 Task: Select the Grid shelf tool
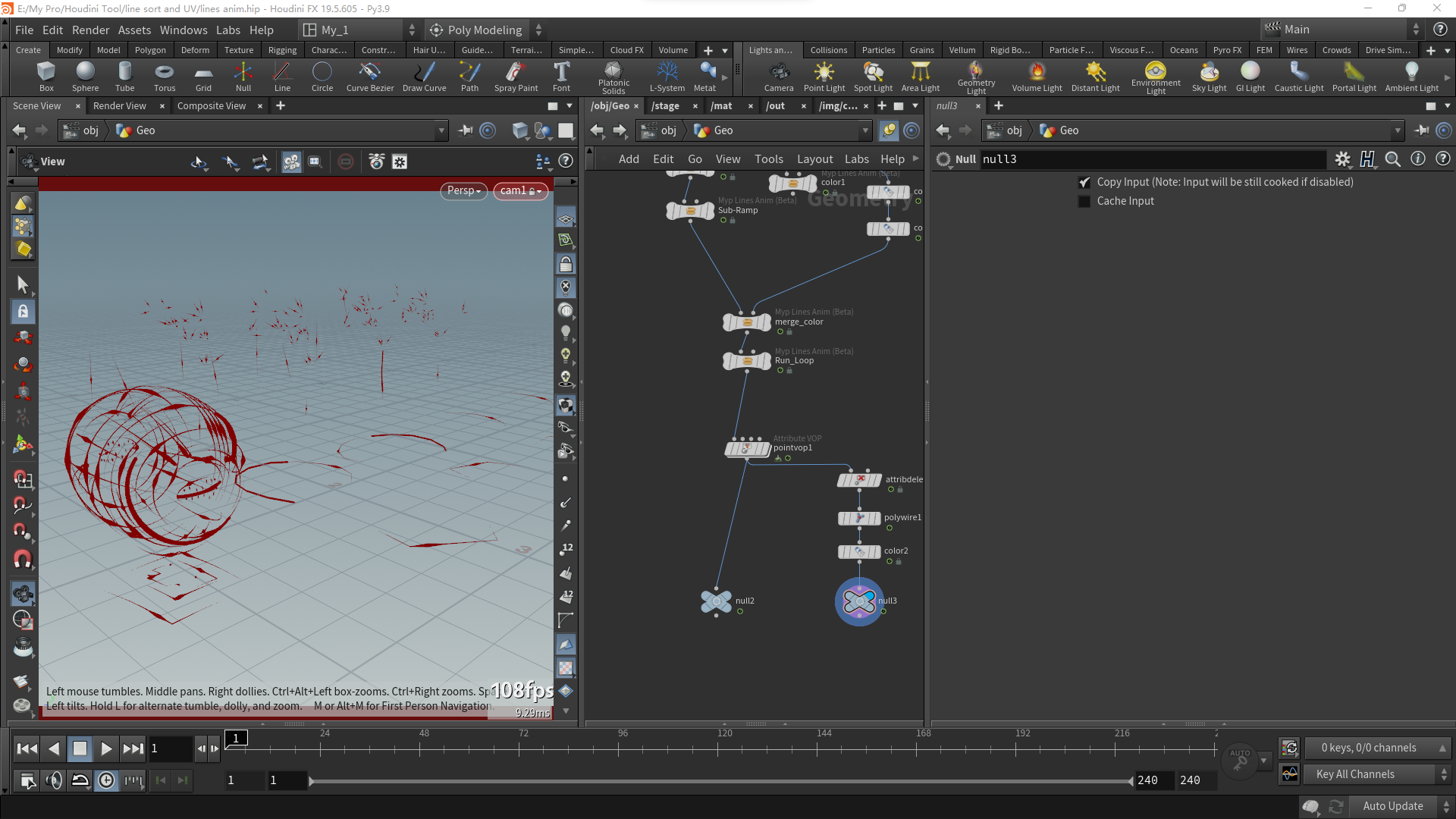click(x=203, y=77)
